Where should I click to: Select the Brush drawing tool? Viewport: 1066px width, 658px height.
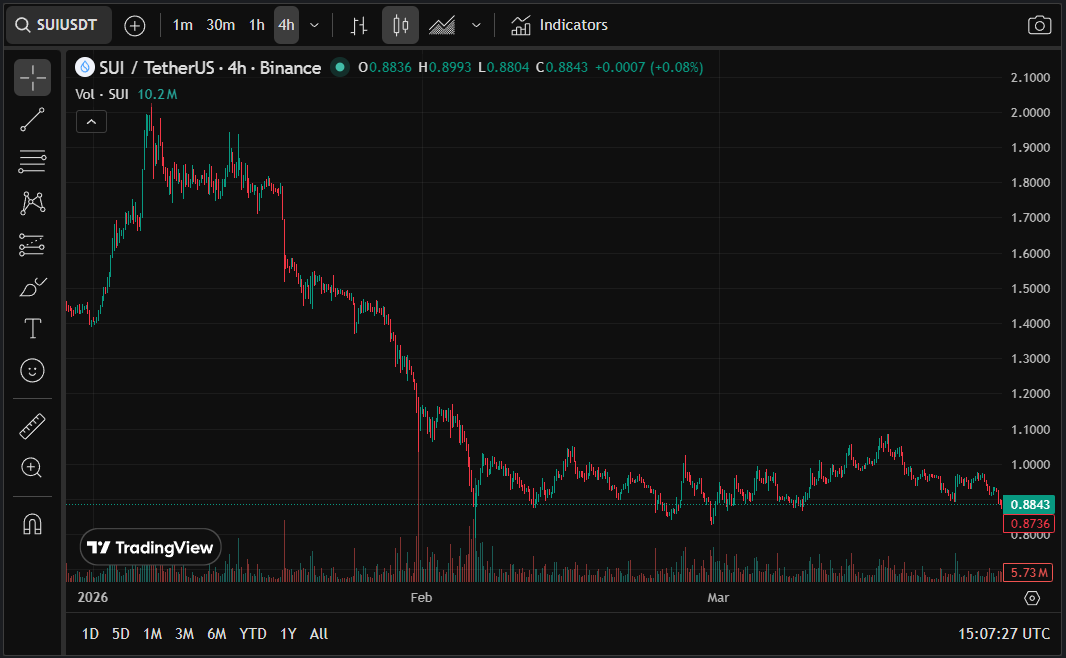[x=32, y=287]
